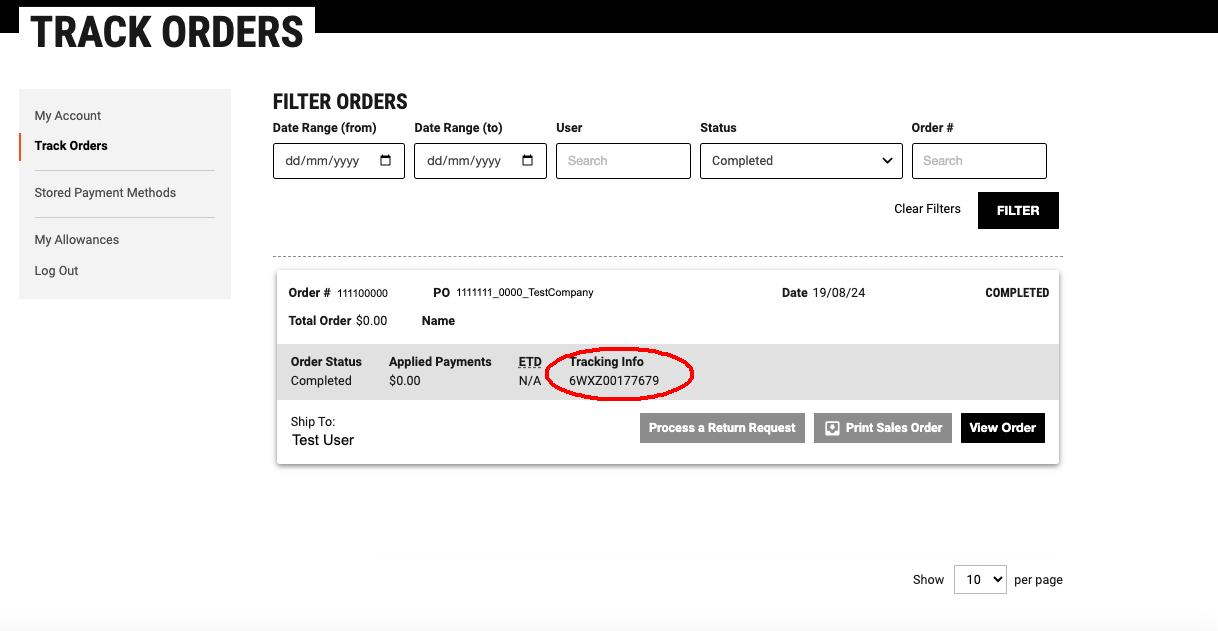Image resolution: width=1218 pixels, height=631 pixels.
Task: Click the Print Sales Order button
Action: [x=883, y=428]
